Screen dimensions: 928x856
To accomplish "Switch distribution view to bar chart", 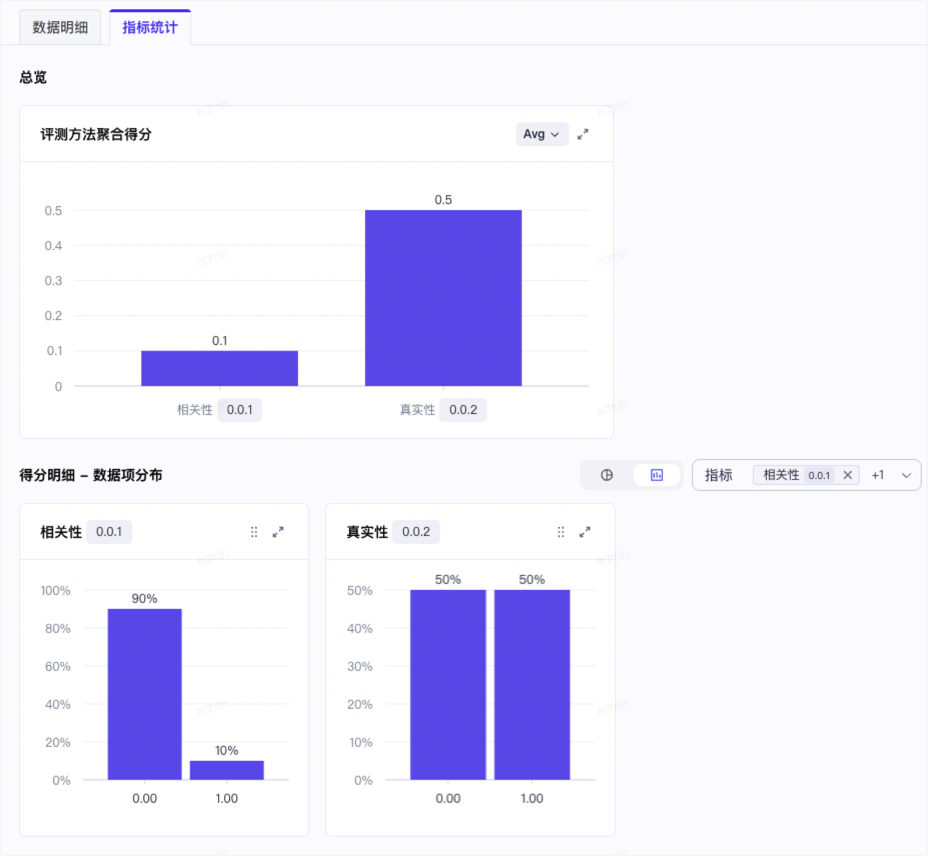I will pyautogui.click(x=657, y=475).
